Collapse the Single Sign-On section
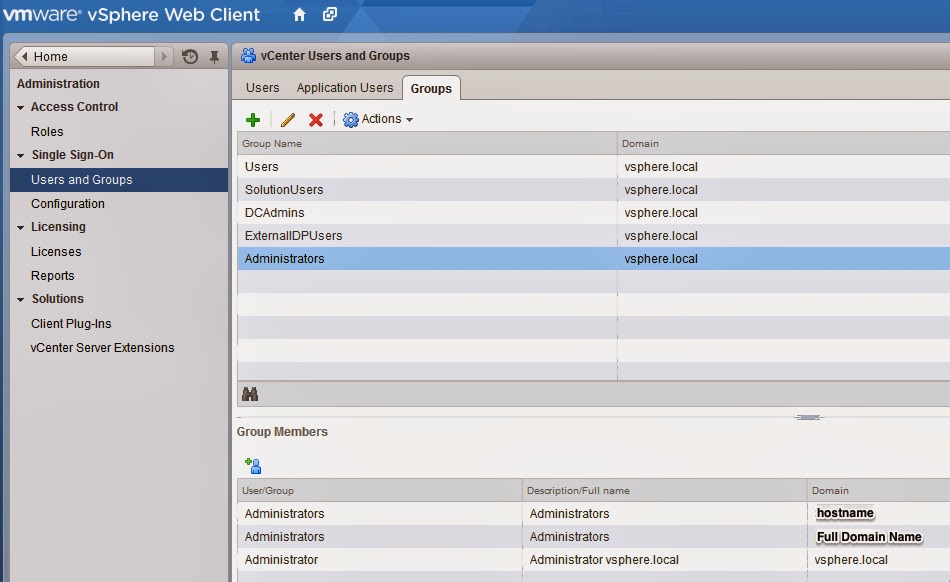The width and height of the screenshot is (950, 582). click(x=21, y=156)
